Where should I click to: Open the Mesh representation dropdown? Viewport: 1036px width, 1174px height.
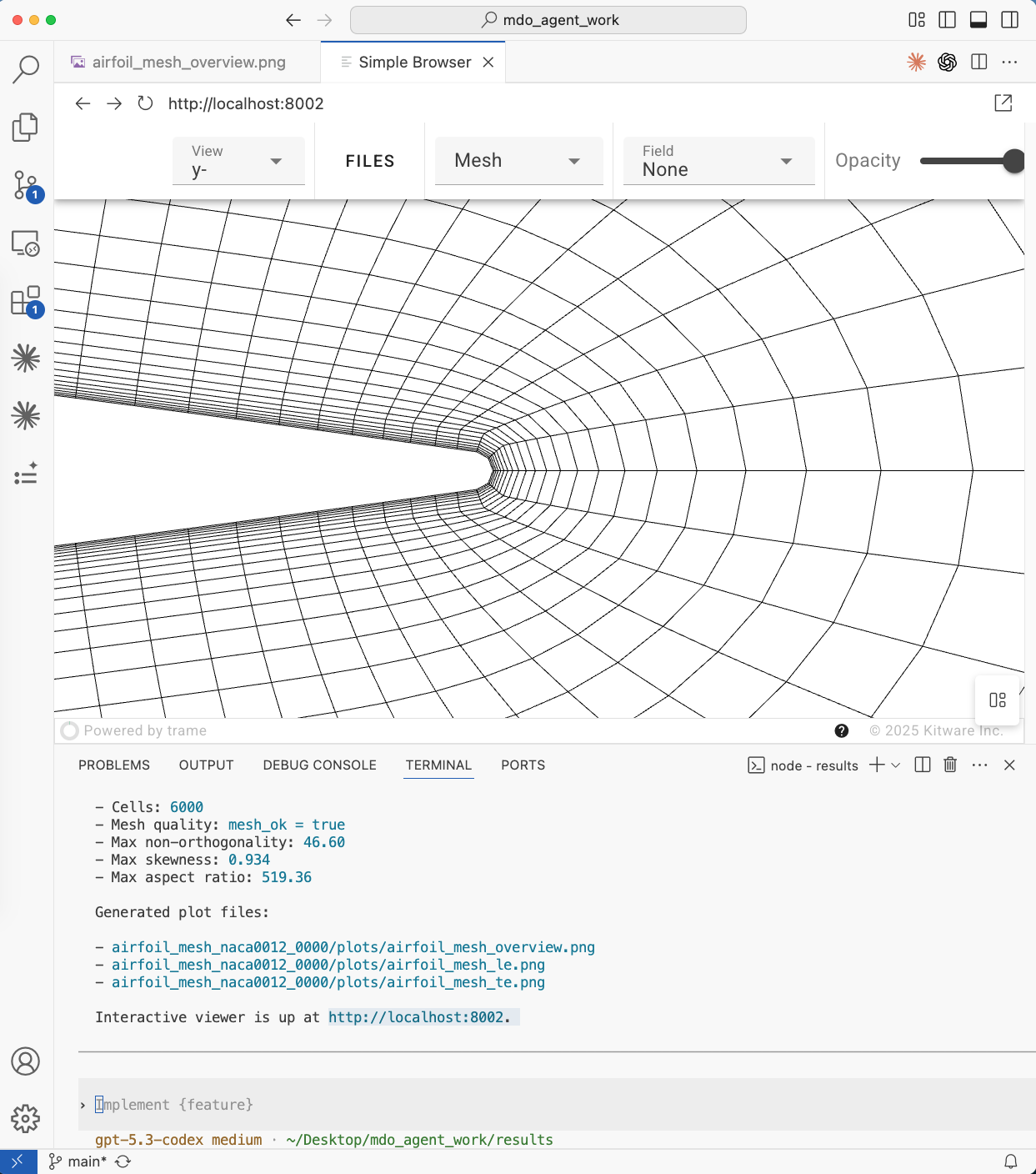click(x=518, y=161)
